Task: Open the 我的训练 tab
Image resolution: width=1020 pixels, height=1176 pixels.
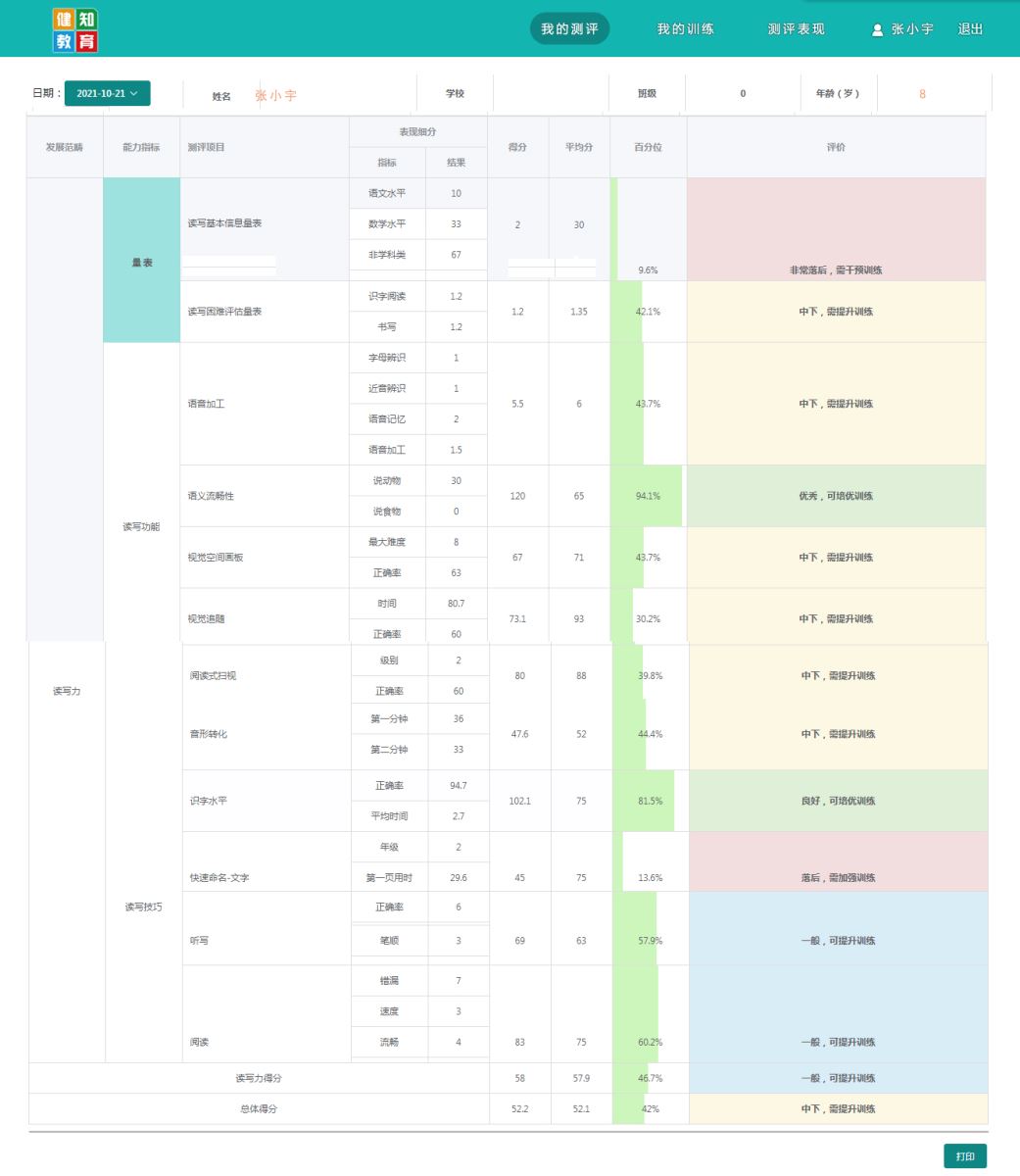Action: pos(685,29)
